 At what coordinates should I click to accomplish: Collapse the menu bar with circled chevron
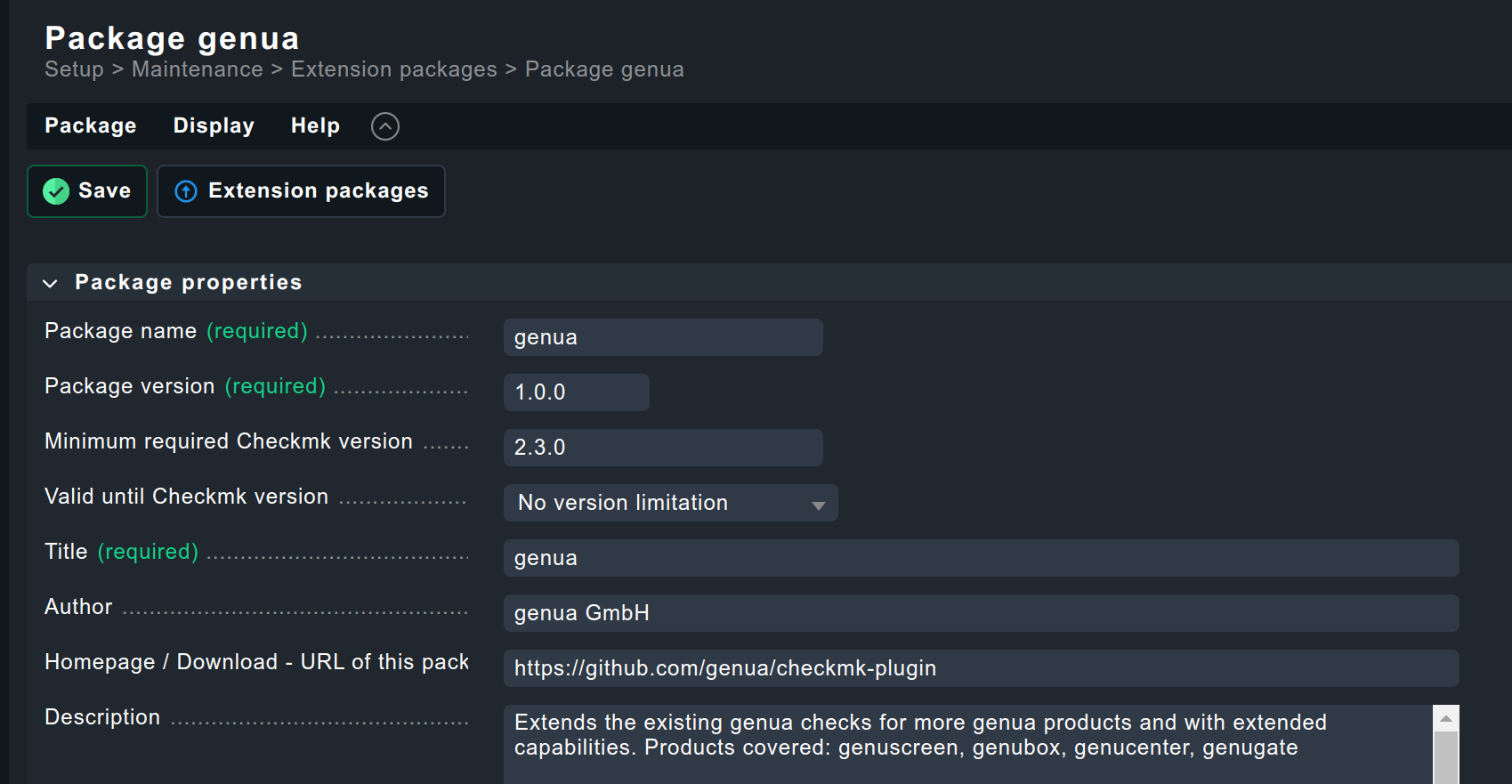(x=384, y=126)
